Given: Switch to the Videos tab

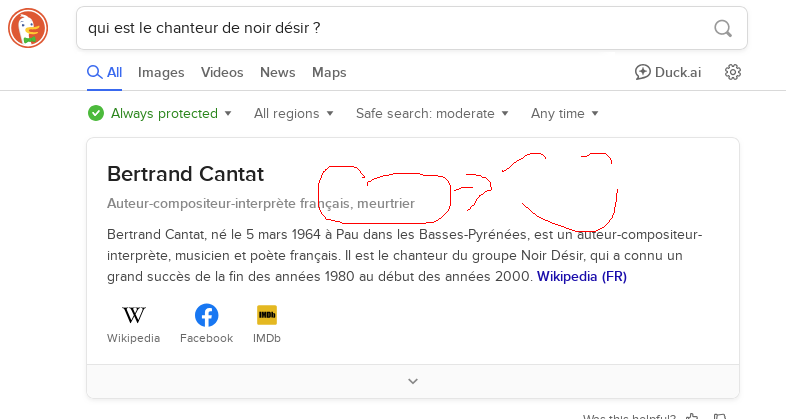Looking at the screenshot, I should click(222, 72).
